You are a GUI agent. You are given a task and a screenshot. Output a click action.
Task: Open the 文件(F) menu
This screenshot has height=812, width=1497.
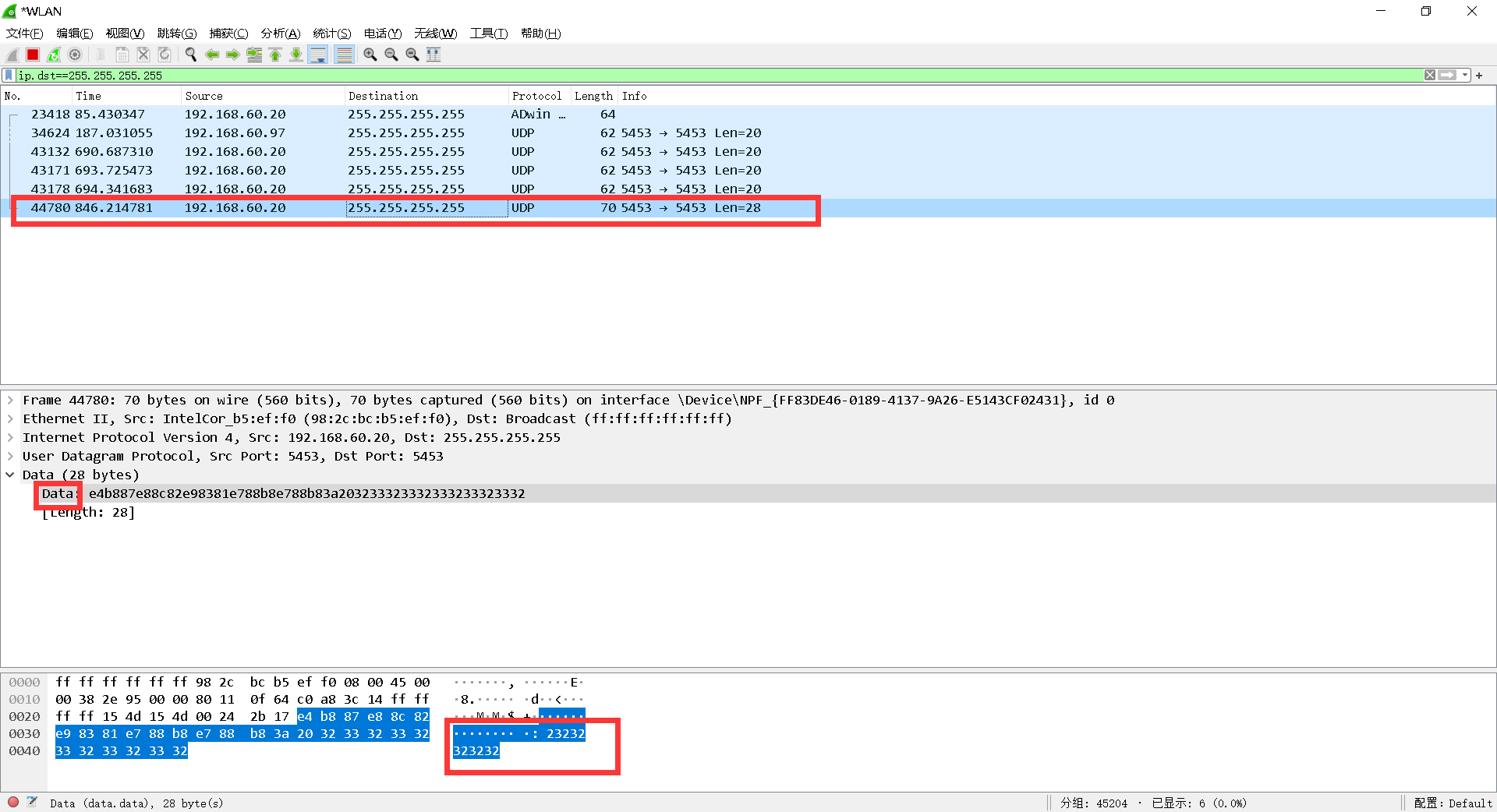[x=24, y=34]
